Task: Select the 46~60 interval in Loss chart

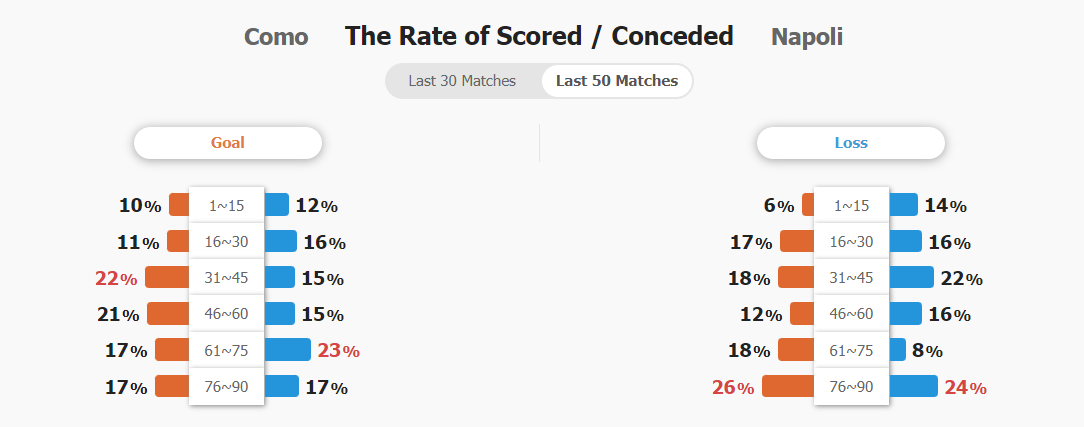Action: (852, 314)
